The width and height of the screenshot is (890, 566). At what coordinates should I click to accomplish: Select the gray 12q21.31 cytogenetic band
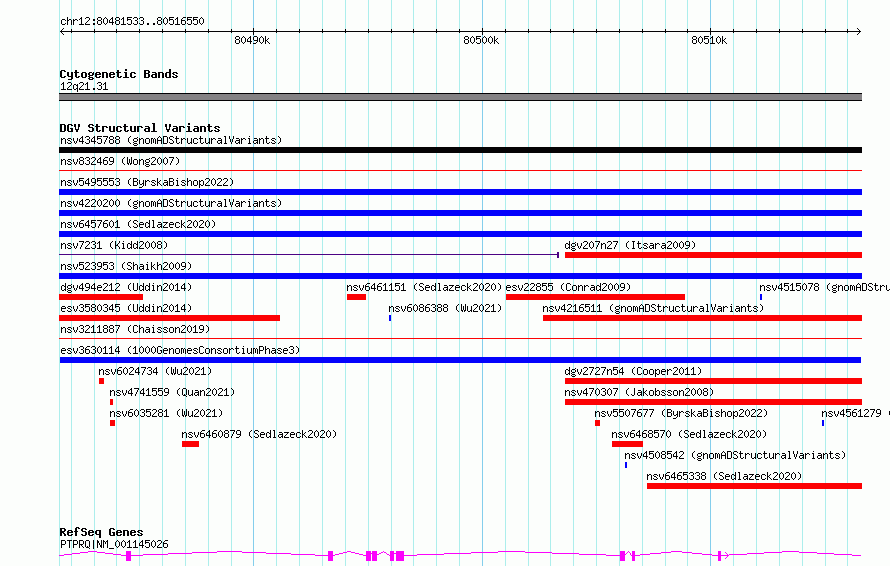tap(460, 97)
